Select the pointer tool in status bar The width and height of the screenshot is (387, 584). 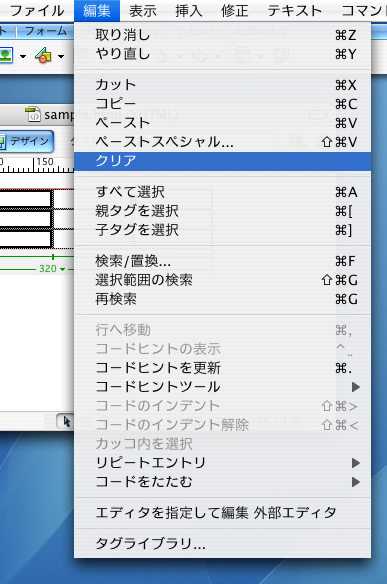(x=66, y=422)
